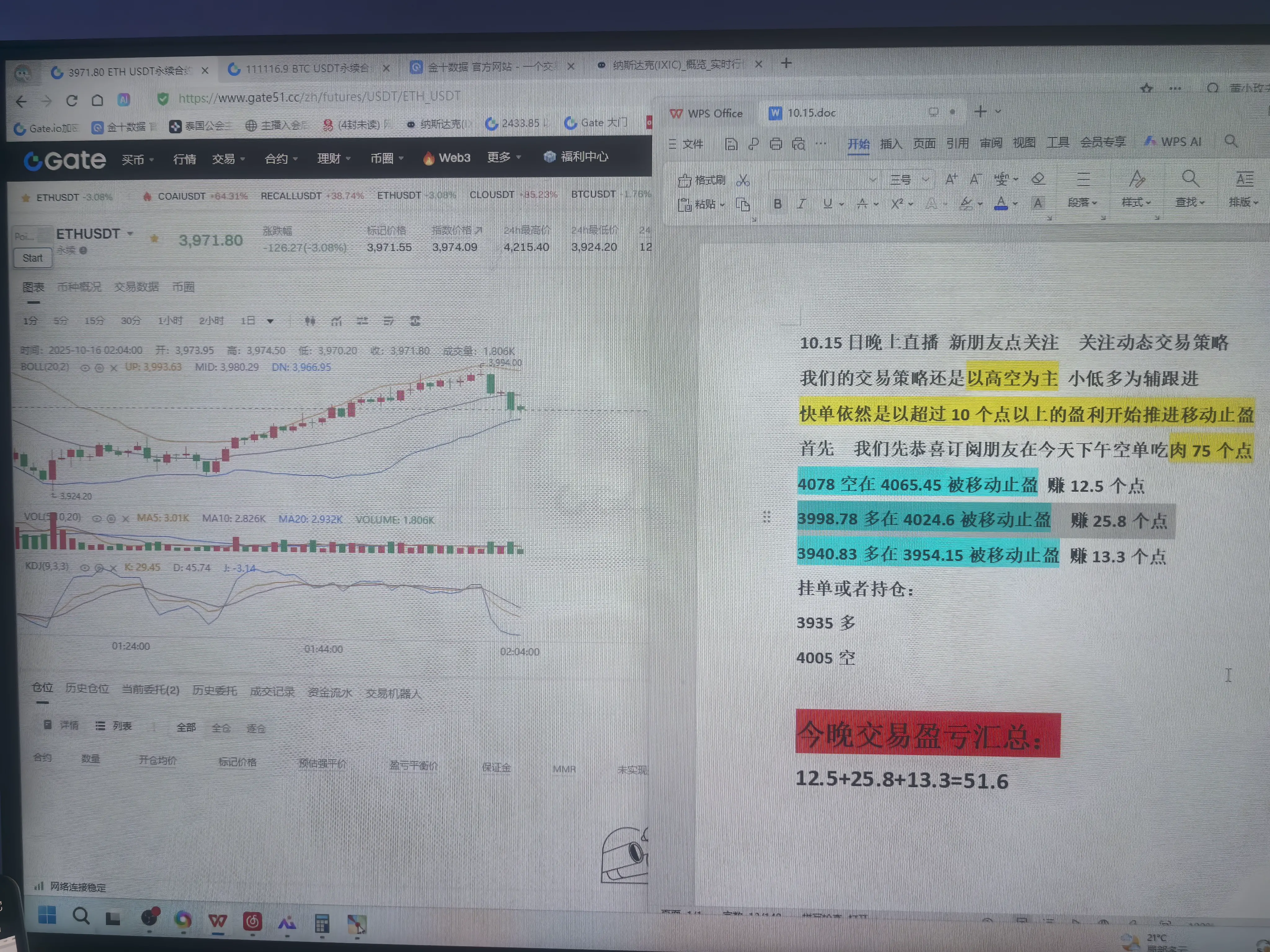Click the Italic formatting icon
This screenshot has width=1270, height=952.
pos(802,204)
